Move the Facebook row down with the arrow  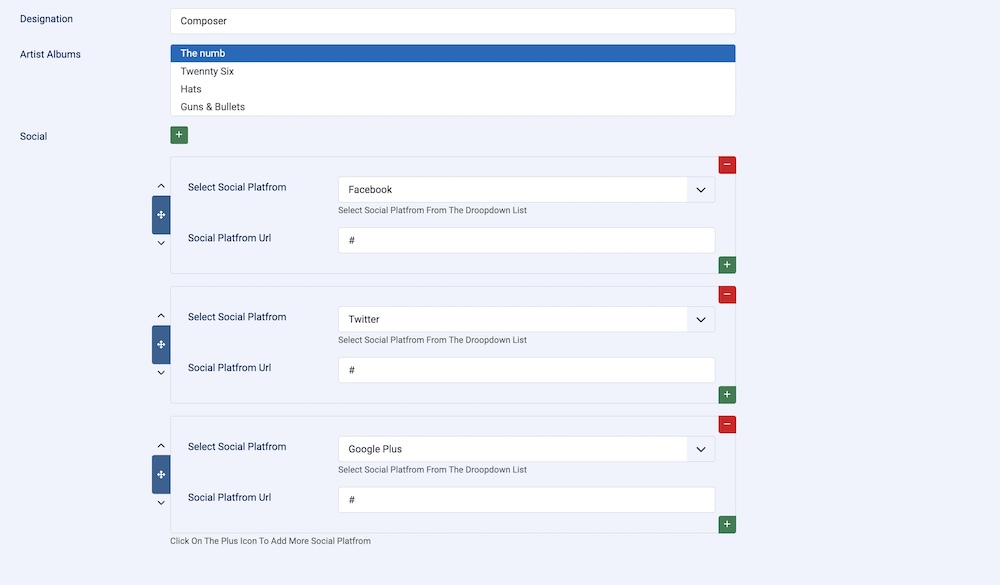pos(161,243)
